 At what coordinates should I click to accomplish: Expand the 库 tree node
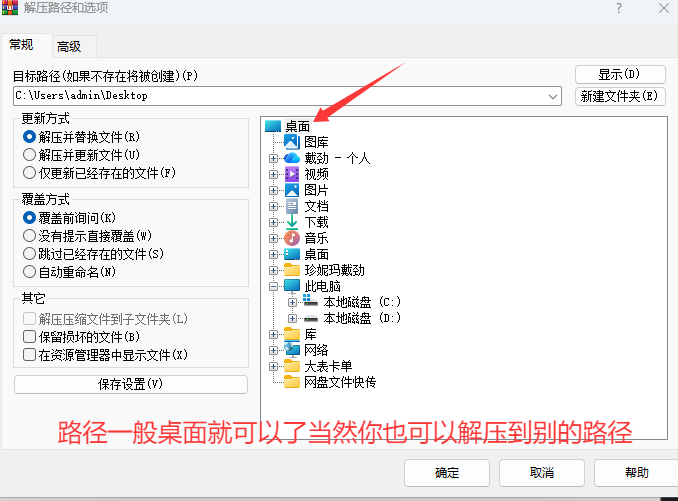click(x=273, y=334)
